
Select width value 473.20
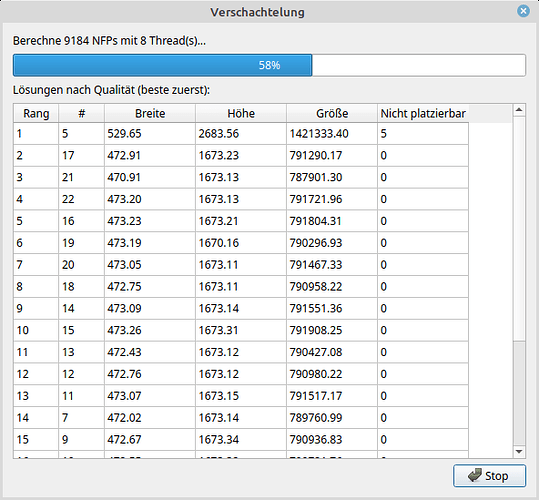tap(150, 199)
